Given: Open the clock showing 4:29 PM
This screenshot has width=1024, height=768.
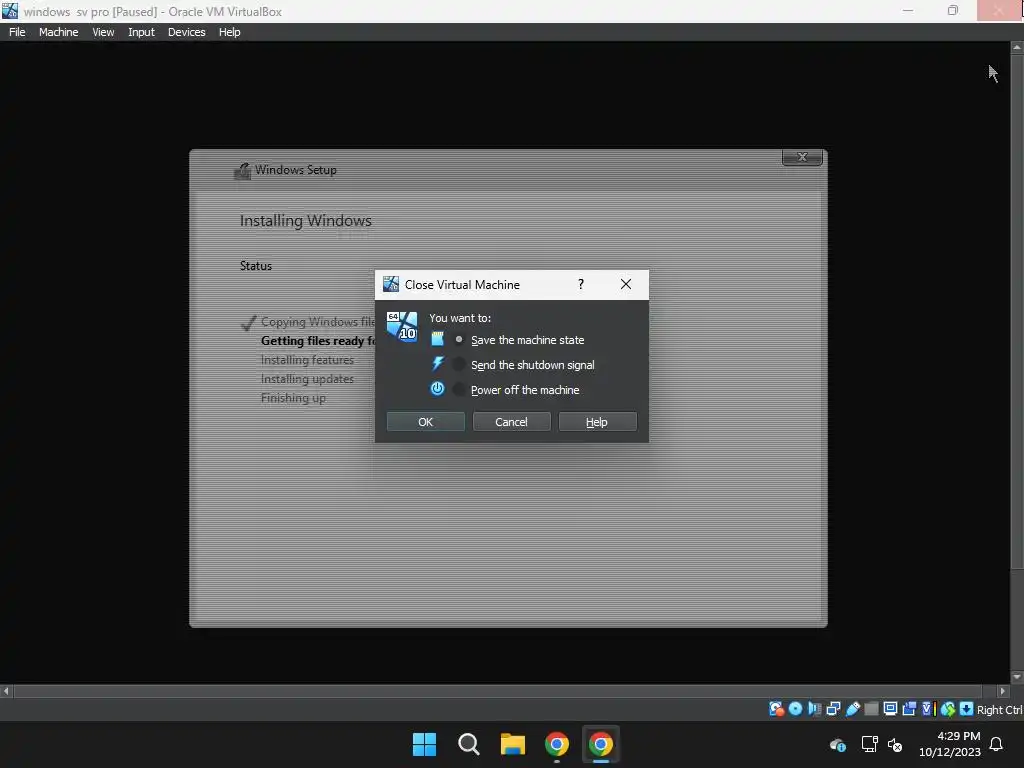Looking at the screenshot, I should click(950, 744).
